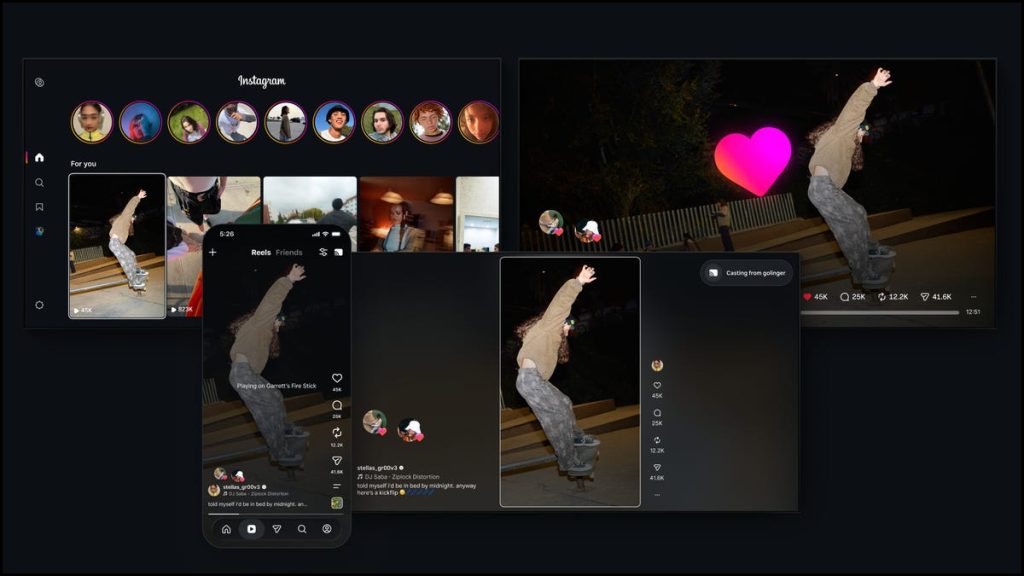Click the heart icon on casting TV screen

(x=657, y=385)
